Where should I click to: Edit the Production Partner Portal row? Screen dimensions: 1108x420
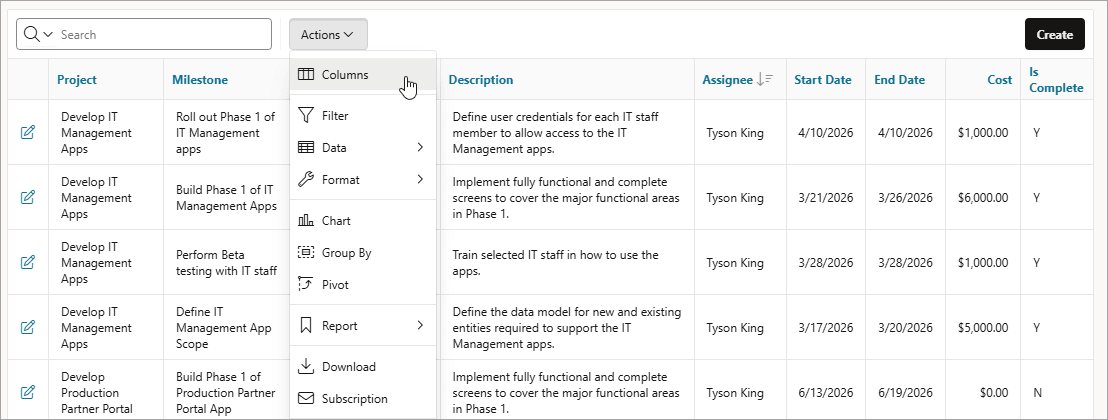(x=28, y=392)
